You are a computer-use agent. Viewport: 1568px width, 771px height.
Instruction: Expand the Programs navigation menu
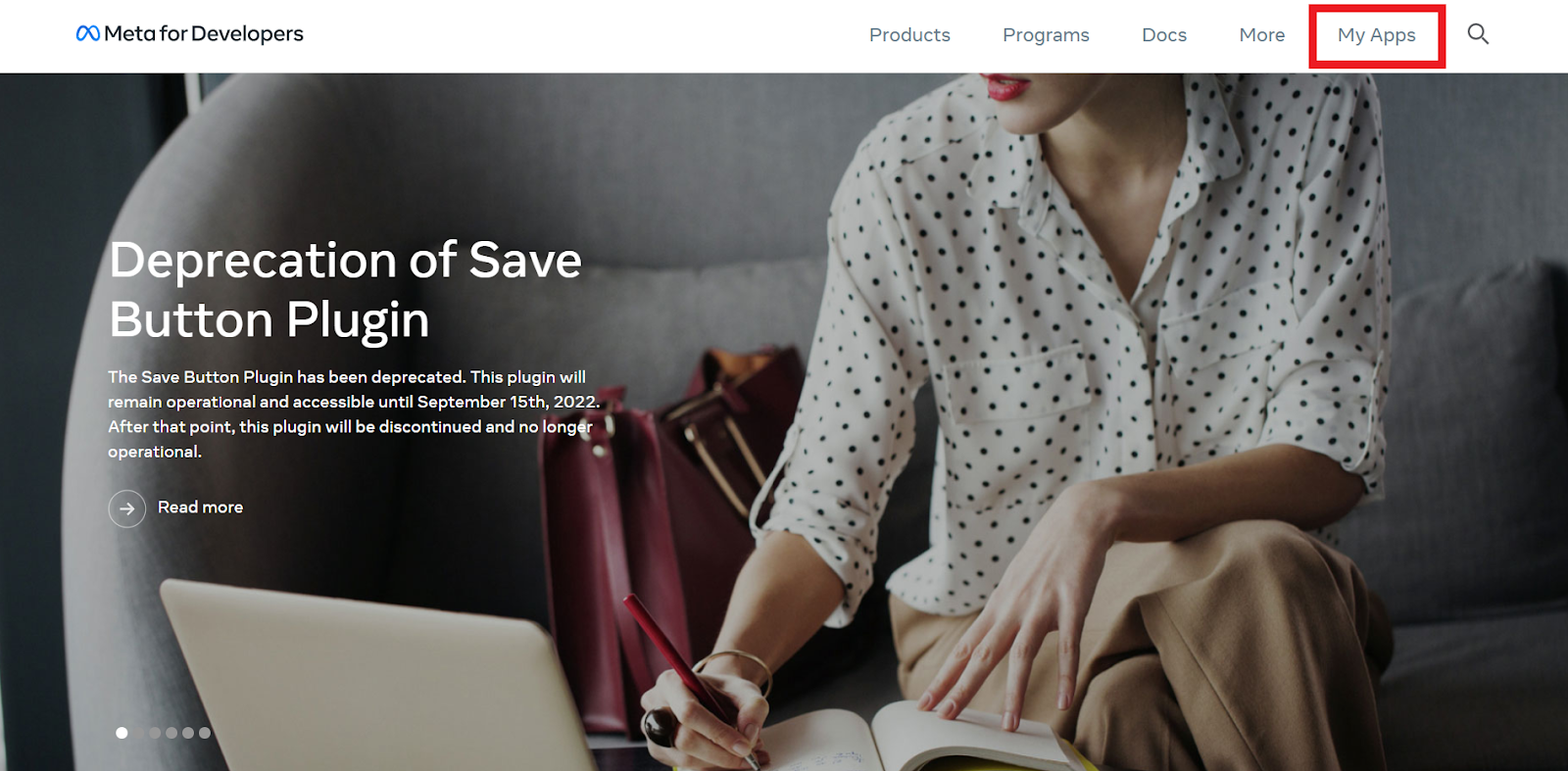point(1046,35)
